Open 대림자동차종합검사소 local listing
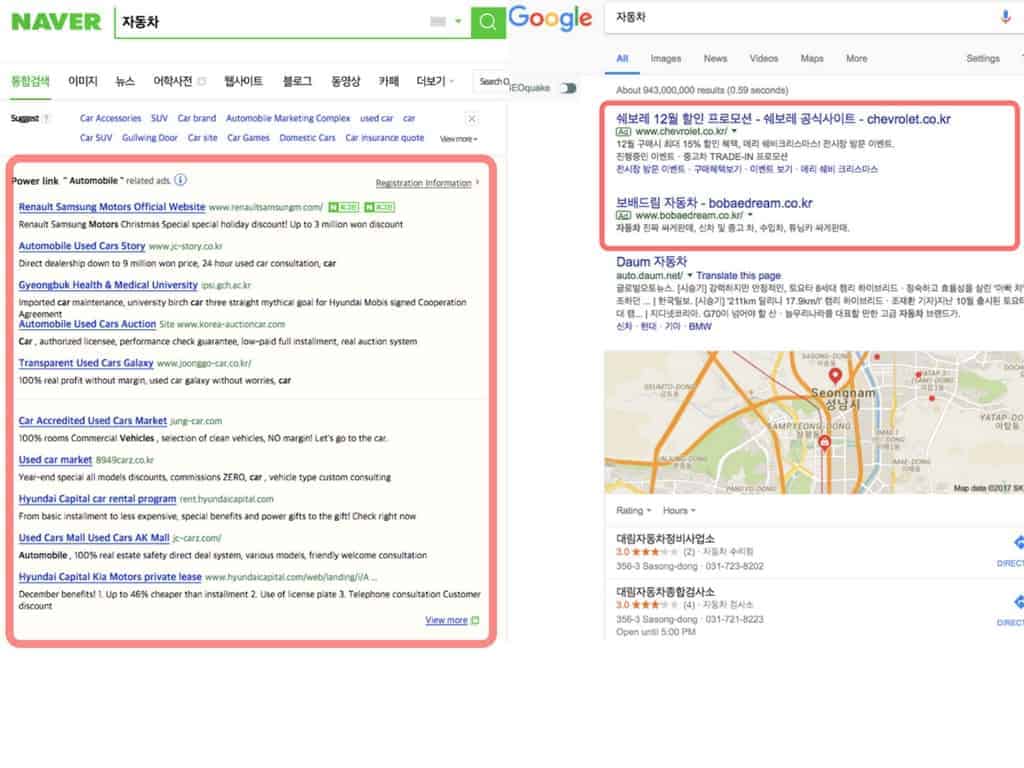Screen dimensions: 1024x768 click(x=665, y=592)
